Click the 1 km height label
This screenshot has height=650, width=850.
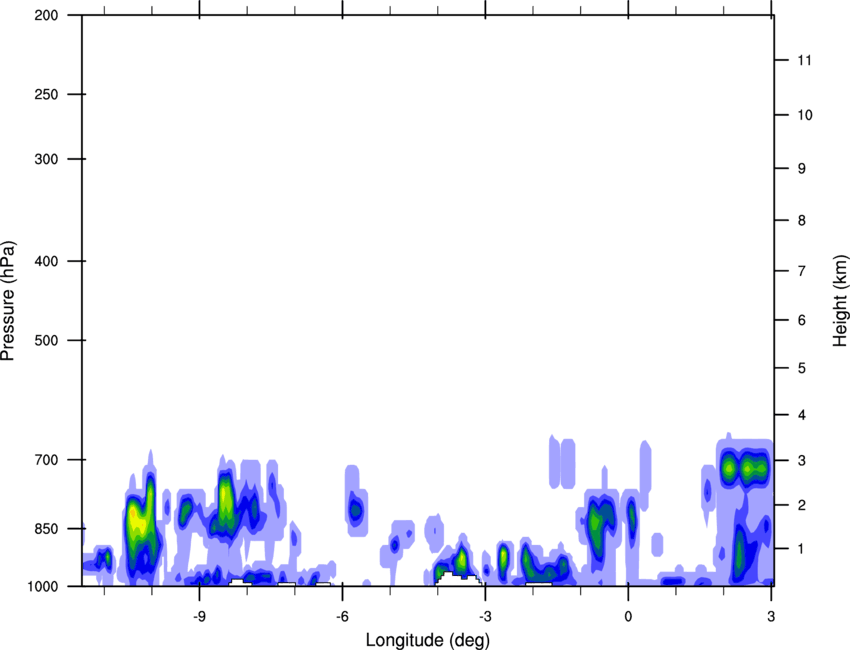pos(802,549)
